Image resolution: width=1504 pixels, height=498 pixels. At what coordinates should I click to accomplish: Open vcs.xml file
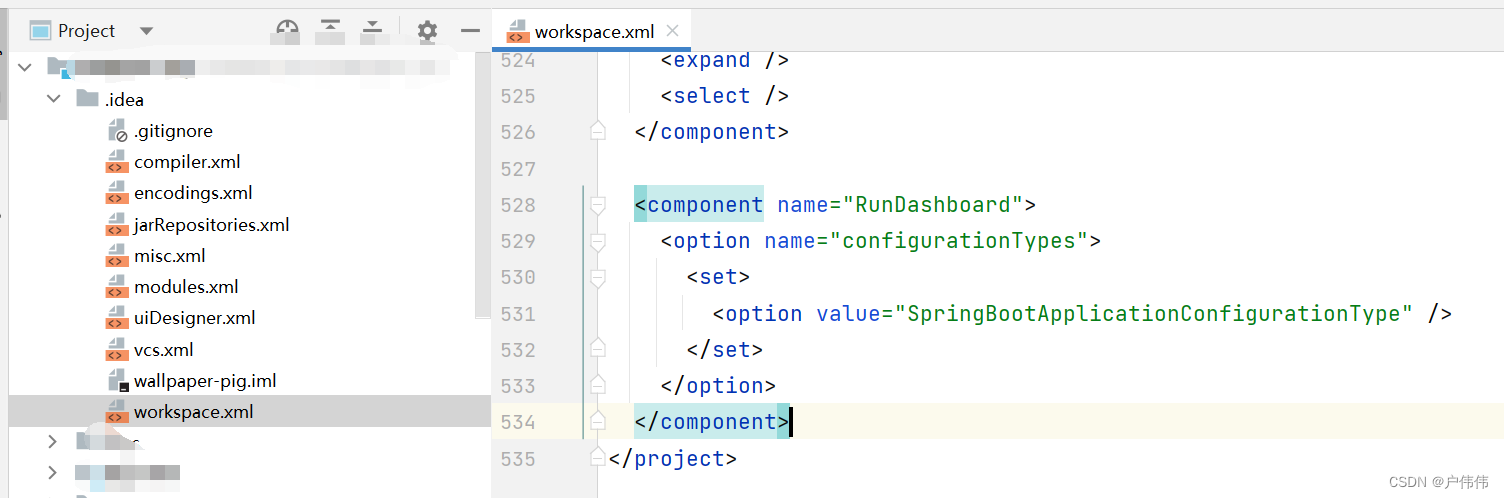164,350
